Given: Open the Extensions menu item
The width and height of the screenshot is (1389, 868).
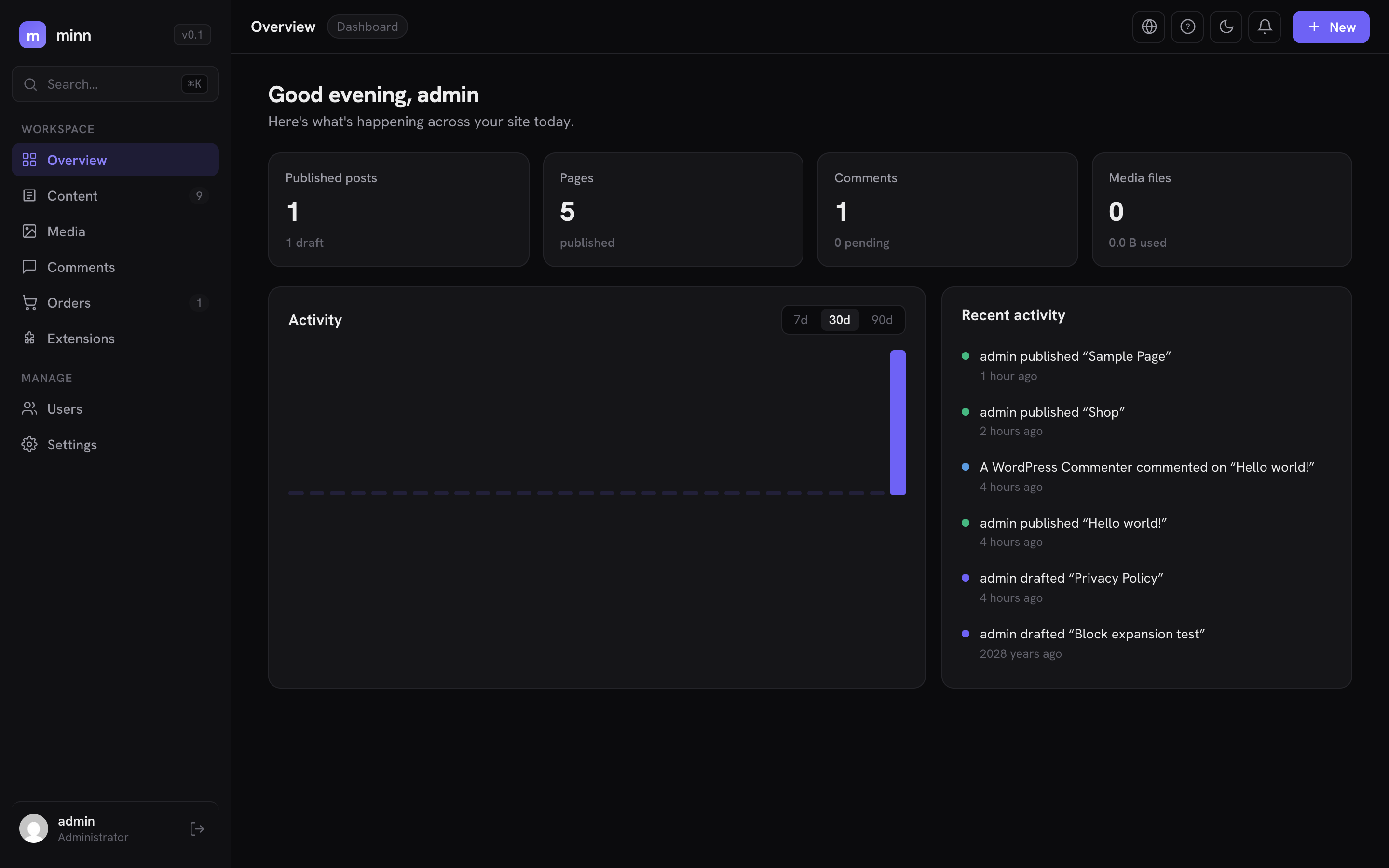Looking at the screenshot, I should tap(115, 338).
